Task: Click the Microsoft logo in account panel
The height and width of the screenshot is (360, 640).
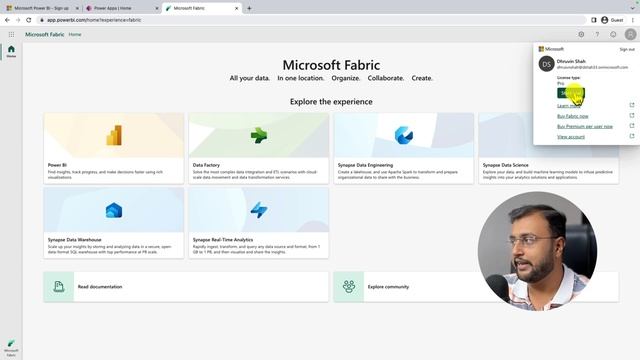Action: click(x=551, y=49)
